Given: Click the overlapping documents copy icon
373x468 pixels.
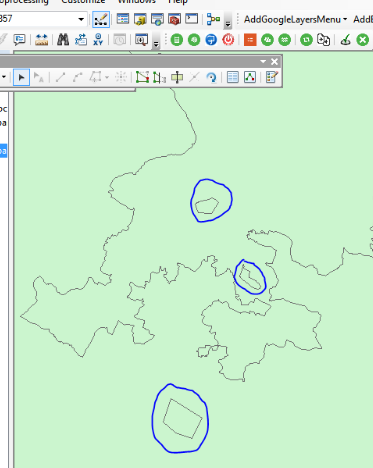Looking at the screenshot, I should pyautogui.click(x=323, y=40).
